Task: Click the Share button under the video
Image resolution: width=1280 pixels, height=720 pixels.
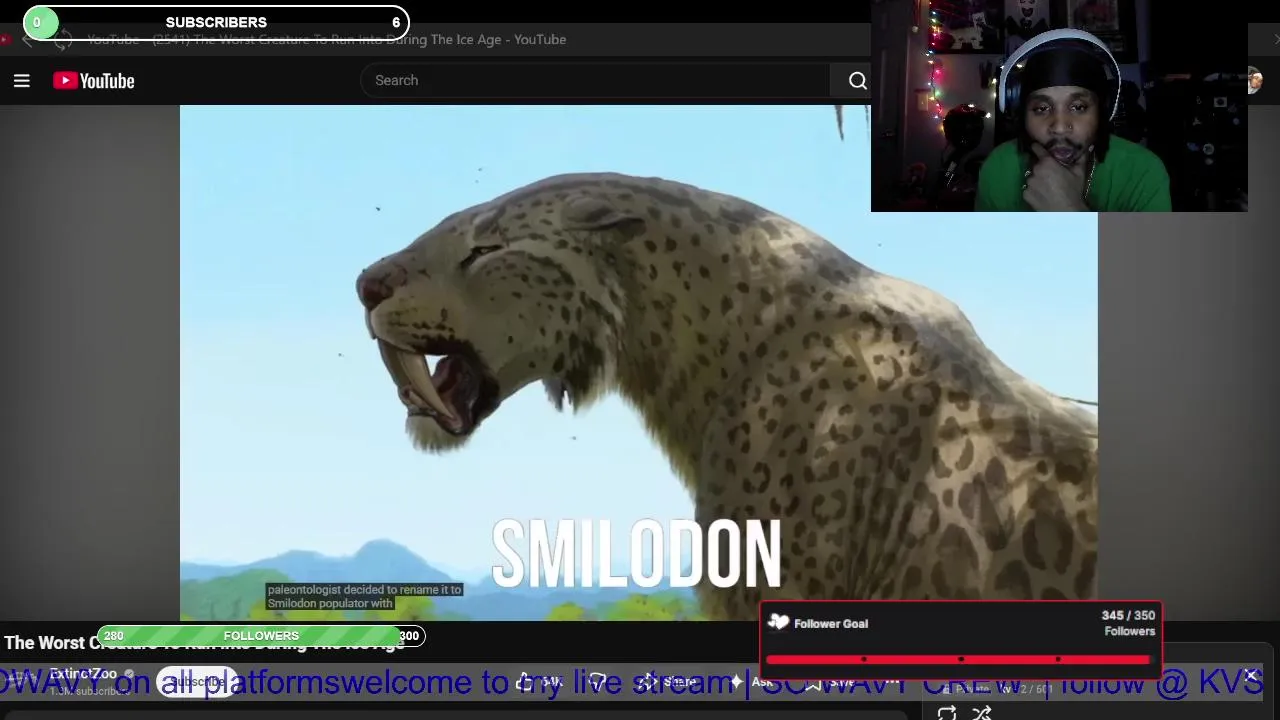Action: (x=669, y=682)
